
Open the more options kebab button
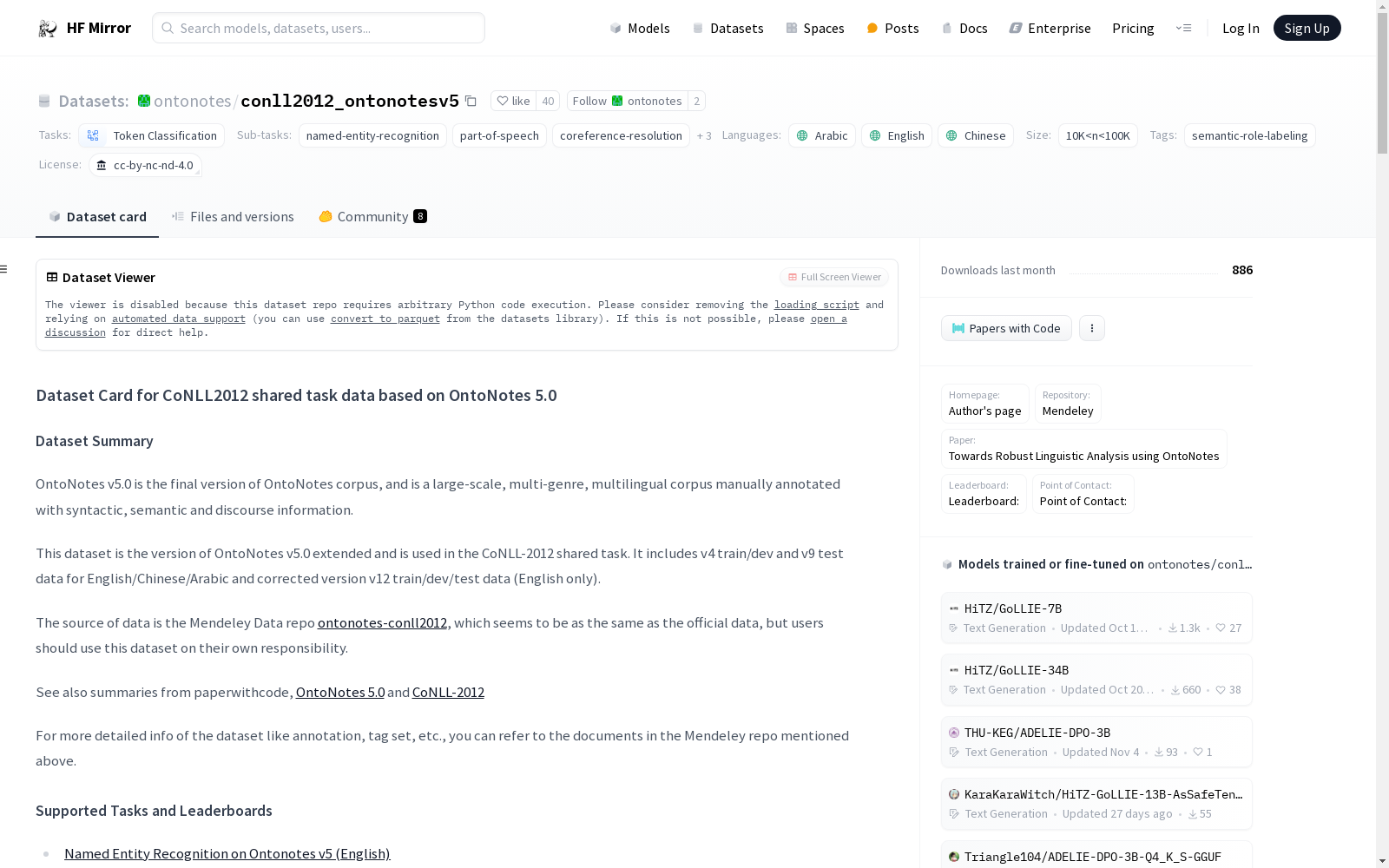(x=1092, y=328)
